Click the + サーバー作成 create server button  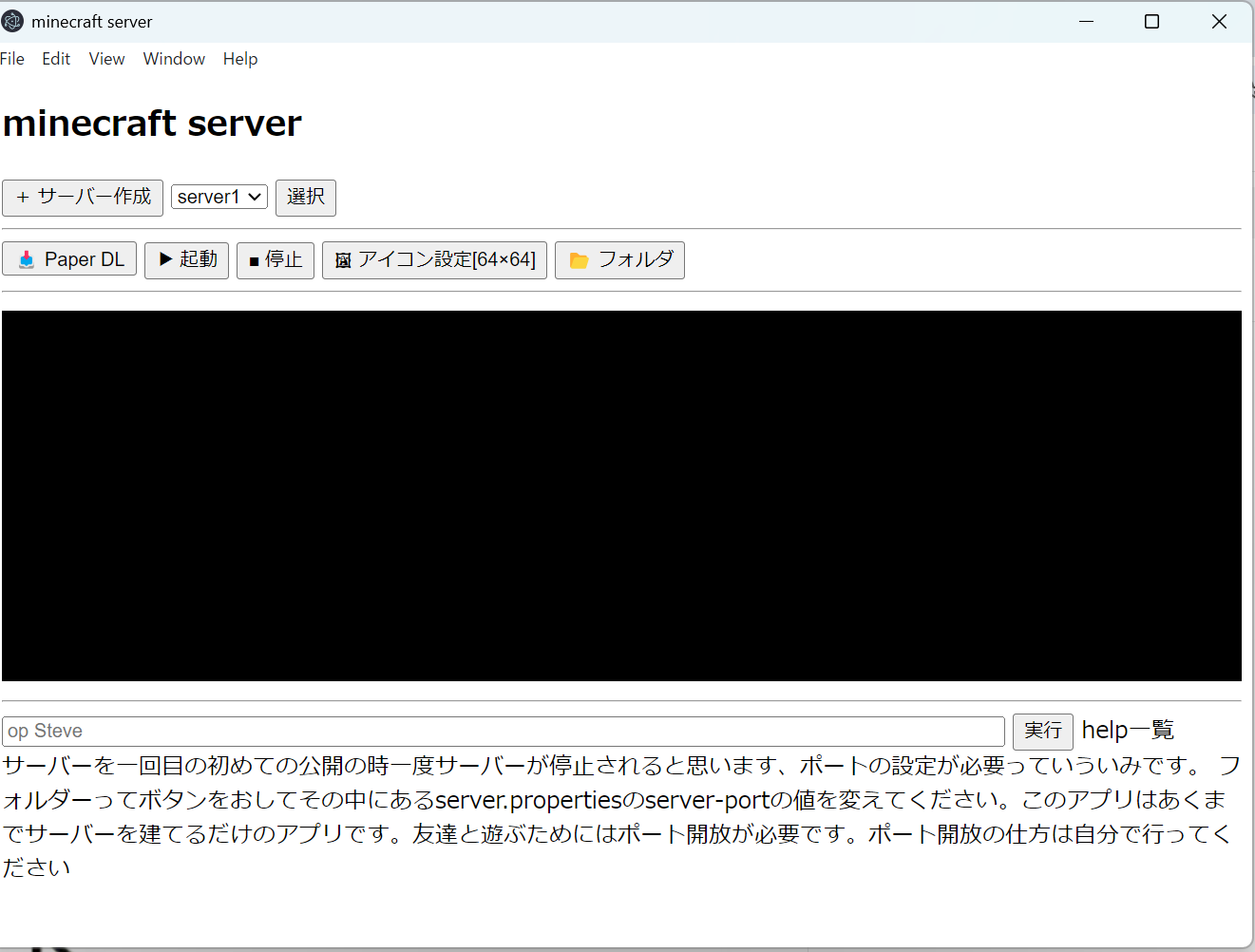(83, 198)
